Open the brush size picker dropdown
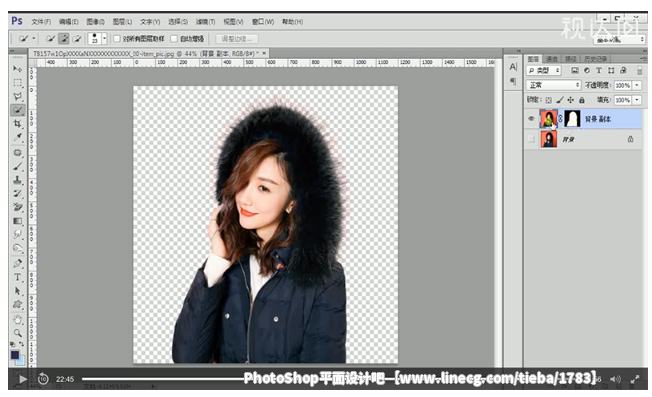Viewport: 652px width, 397px height. click(104, 39)
